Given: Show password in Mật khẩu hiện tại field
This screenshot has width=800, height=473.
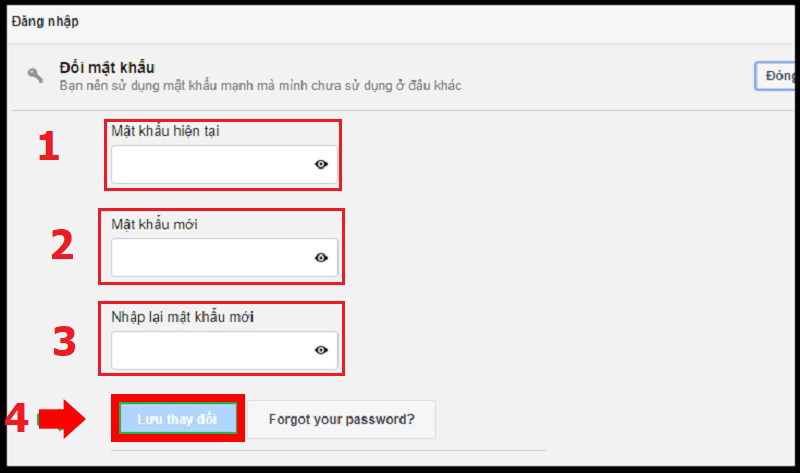Looking at the screenshot, I should point(321,165).
